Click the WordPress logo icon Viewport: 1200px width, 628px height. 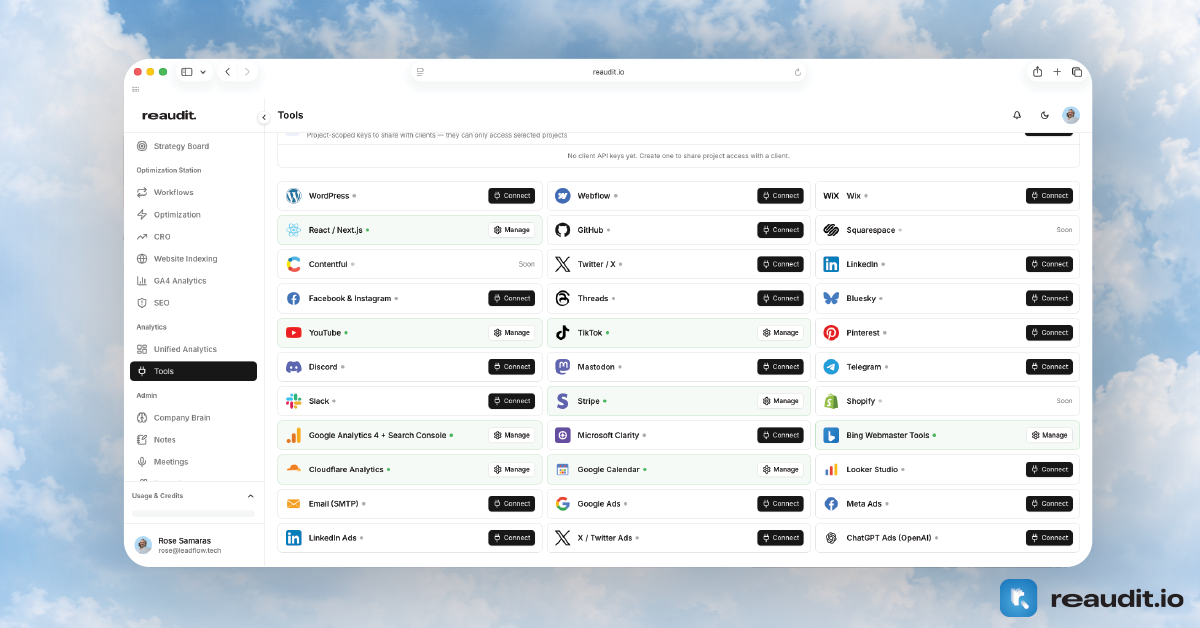294,196
